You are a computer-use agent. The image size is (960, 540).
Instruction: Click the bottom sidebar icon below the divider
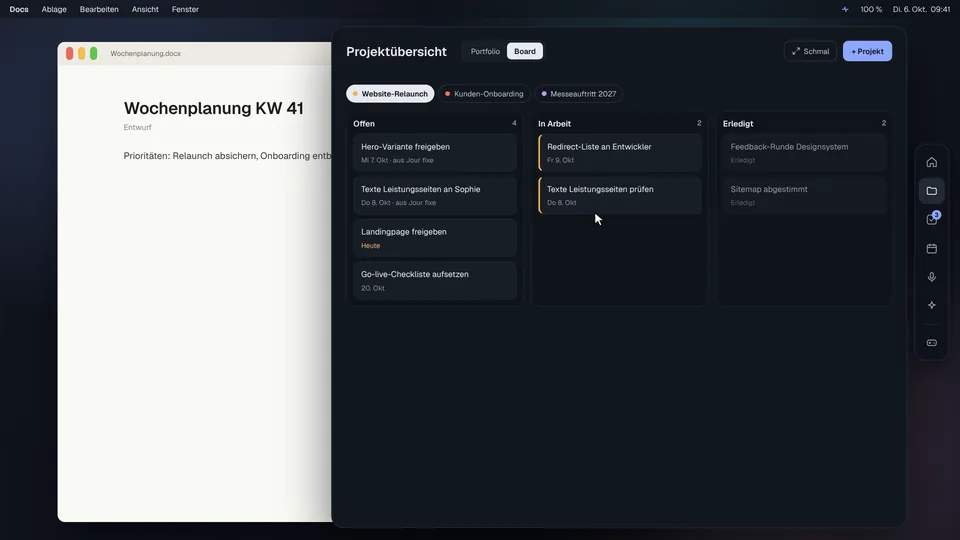pyautogui.click(x=931, y=343)
